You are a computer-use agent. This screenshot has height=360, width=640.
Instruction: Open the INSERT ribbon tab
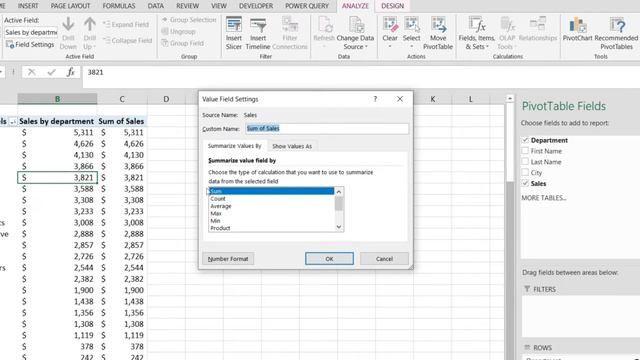coord(28,6)
